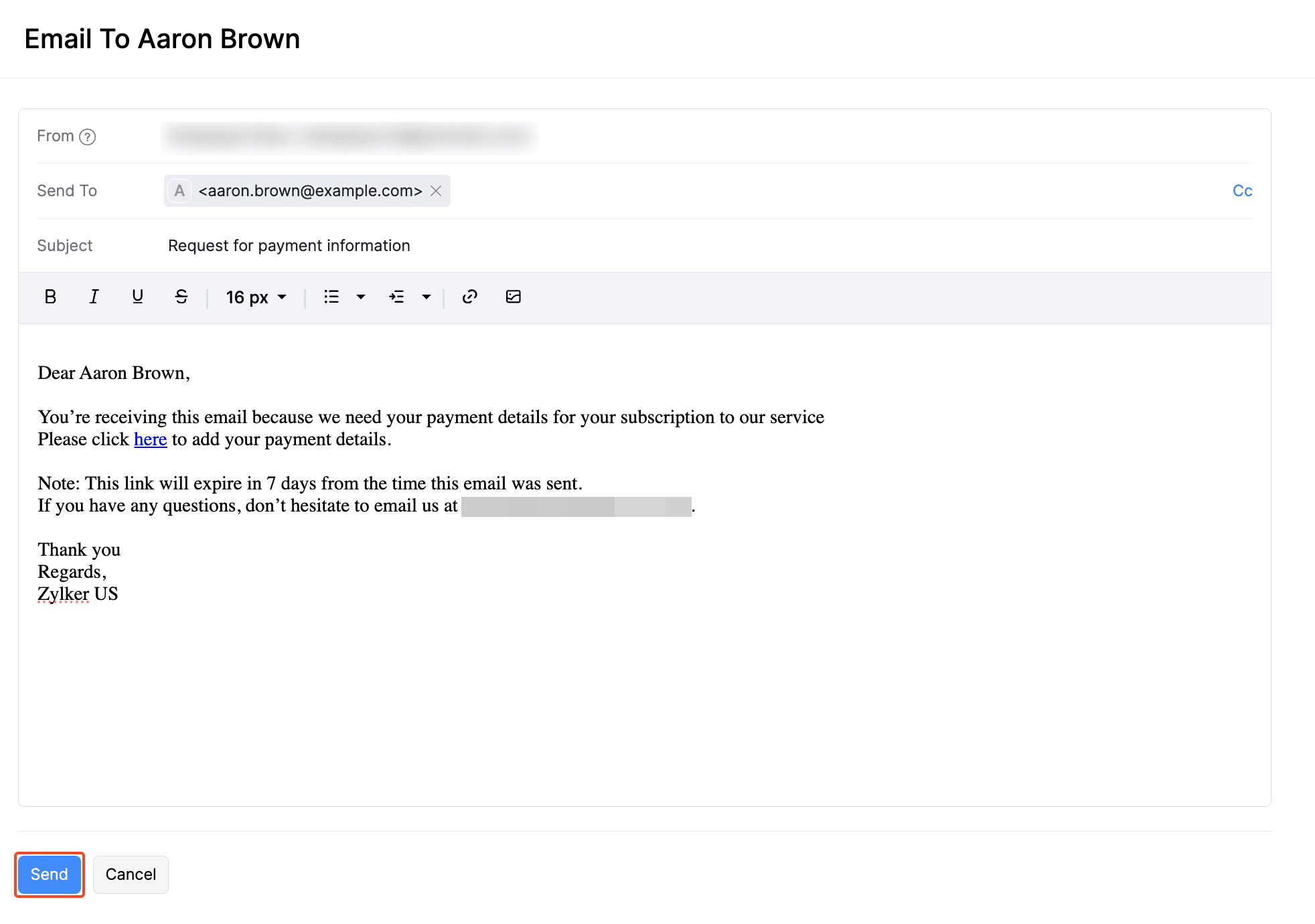Apply strikethrough formatting

[181, 297]
